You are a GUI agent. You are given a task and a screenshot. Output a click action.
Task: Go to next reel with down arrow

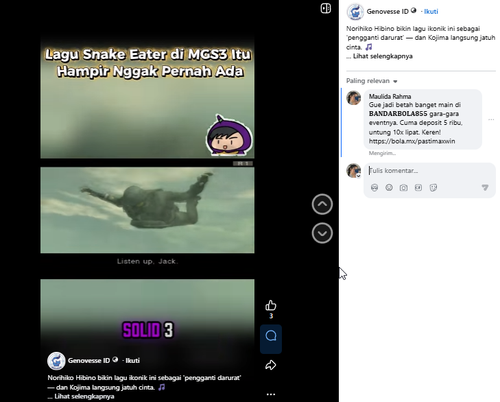[x=322, y=233]
